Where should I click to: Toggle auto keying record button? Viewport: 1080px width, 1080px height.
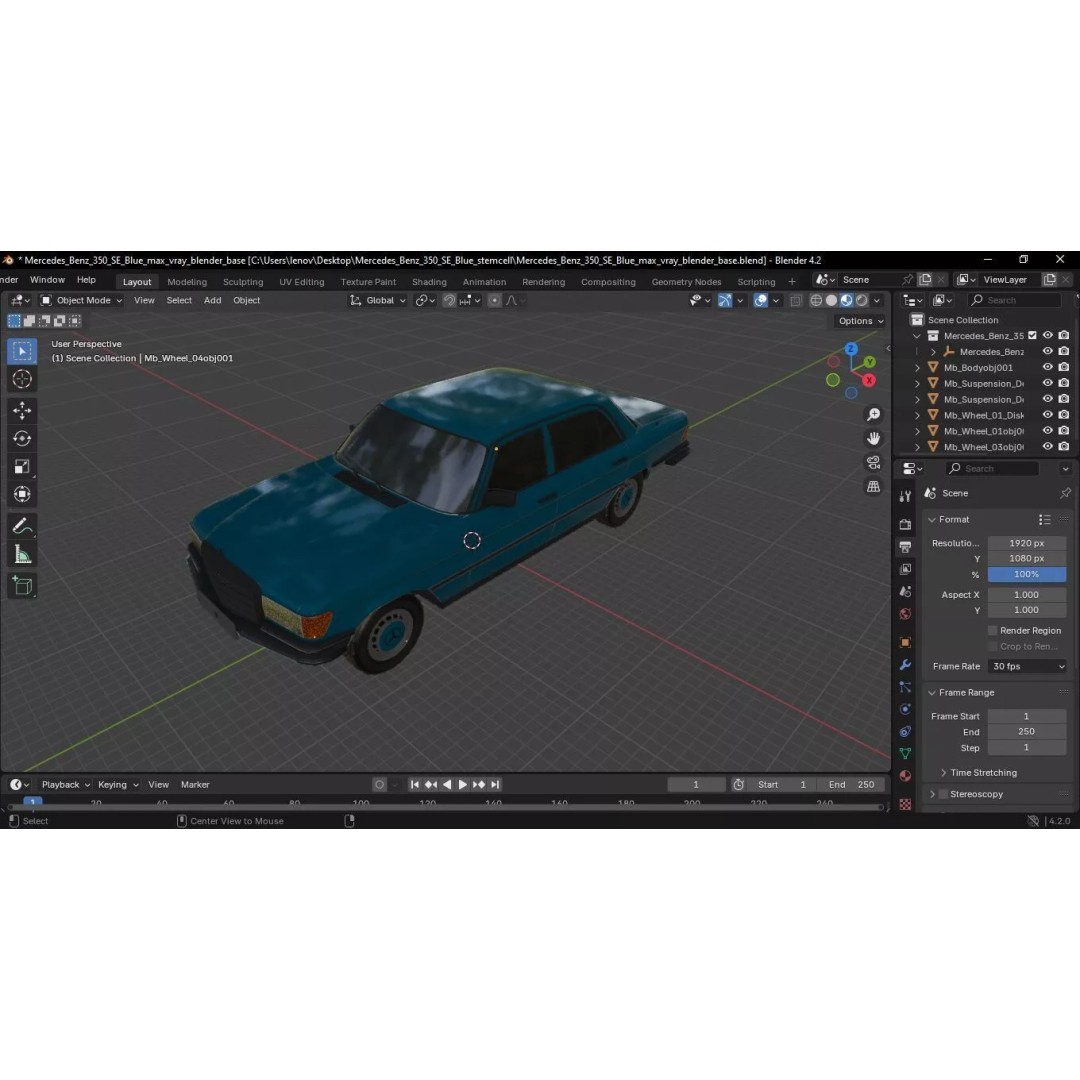tap(380, 785)
